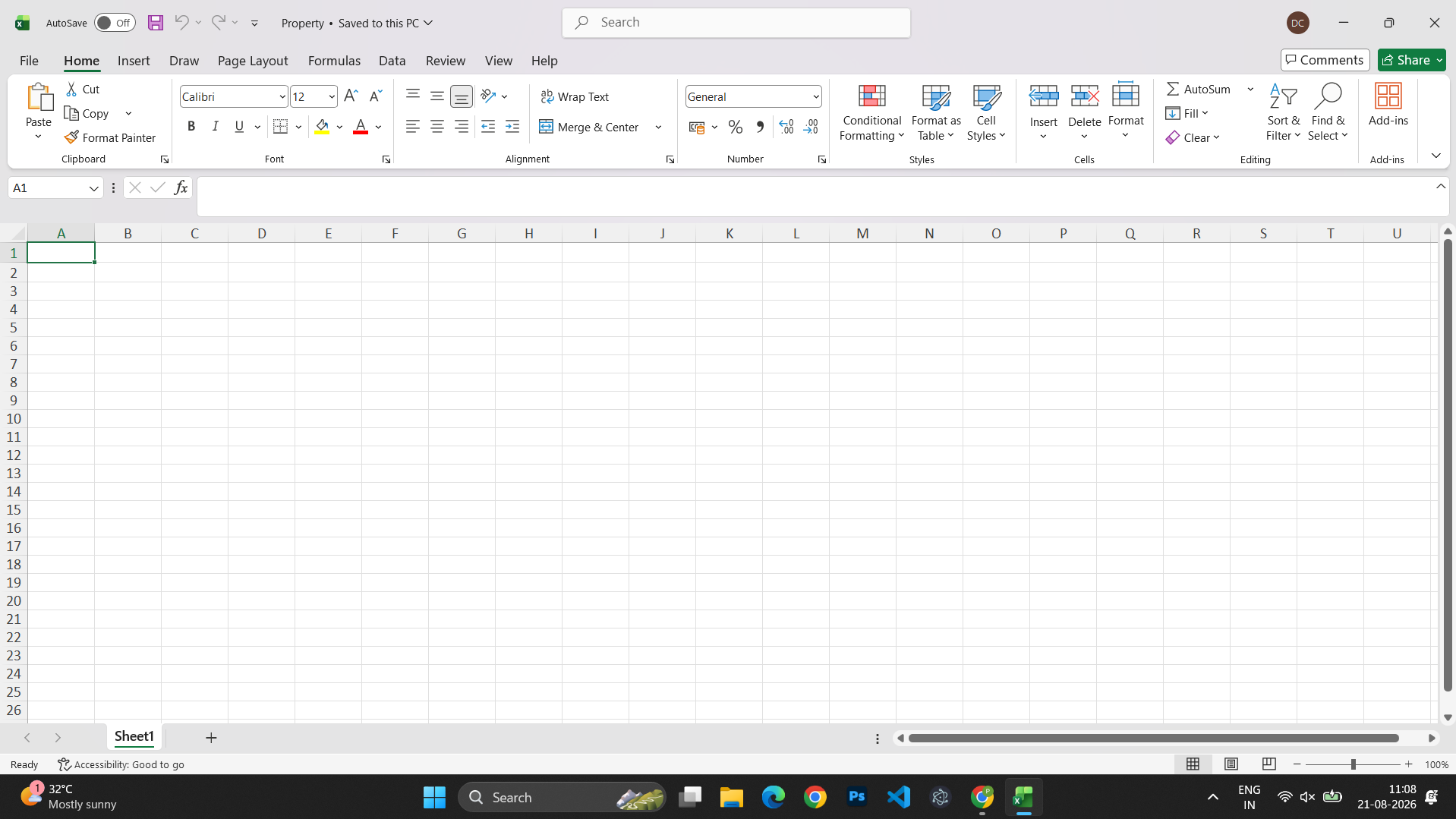The image size is (1456, 819).
Task: Click the Increase Decimal icon
Action: click(x=786, y=127)
